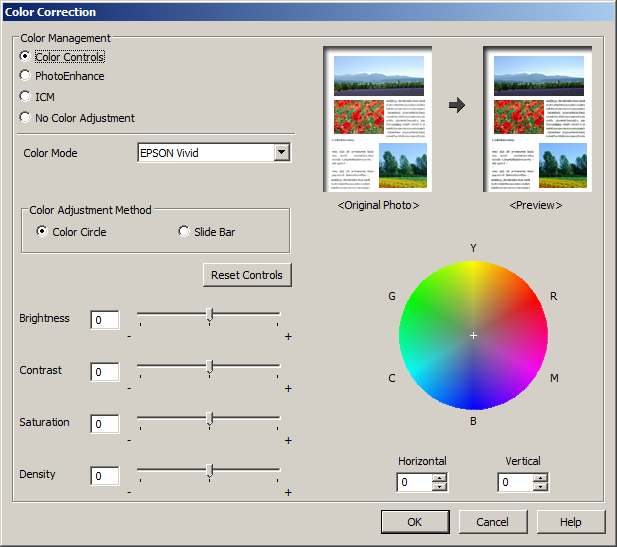
Task: Open the Color Mode dropdown
Action: 281,152
